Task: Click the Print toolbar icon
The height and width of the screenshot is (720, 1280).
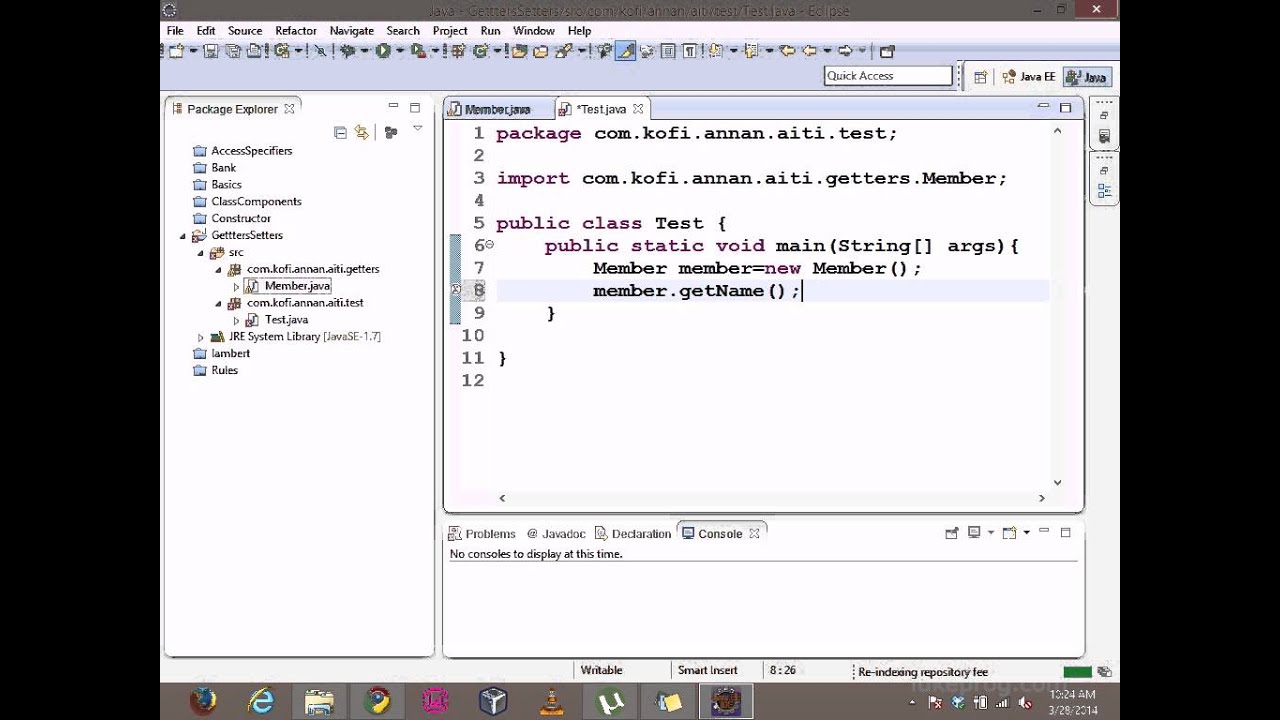Action: (x=253, y=51)
